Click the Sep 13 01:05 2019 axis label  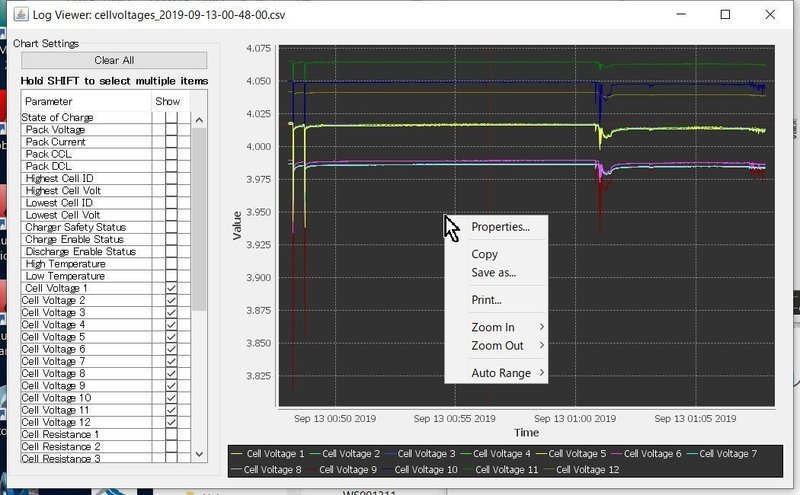pos(695,418)
